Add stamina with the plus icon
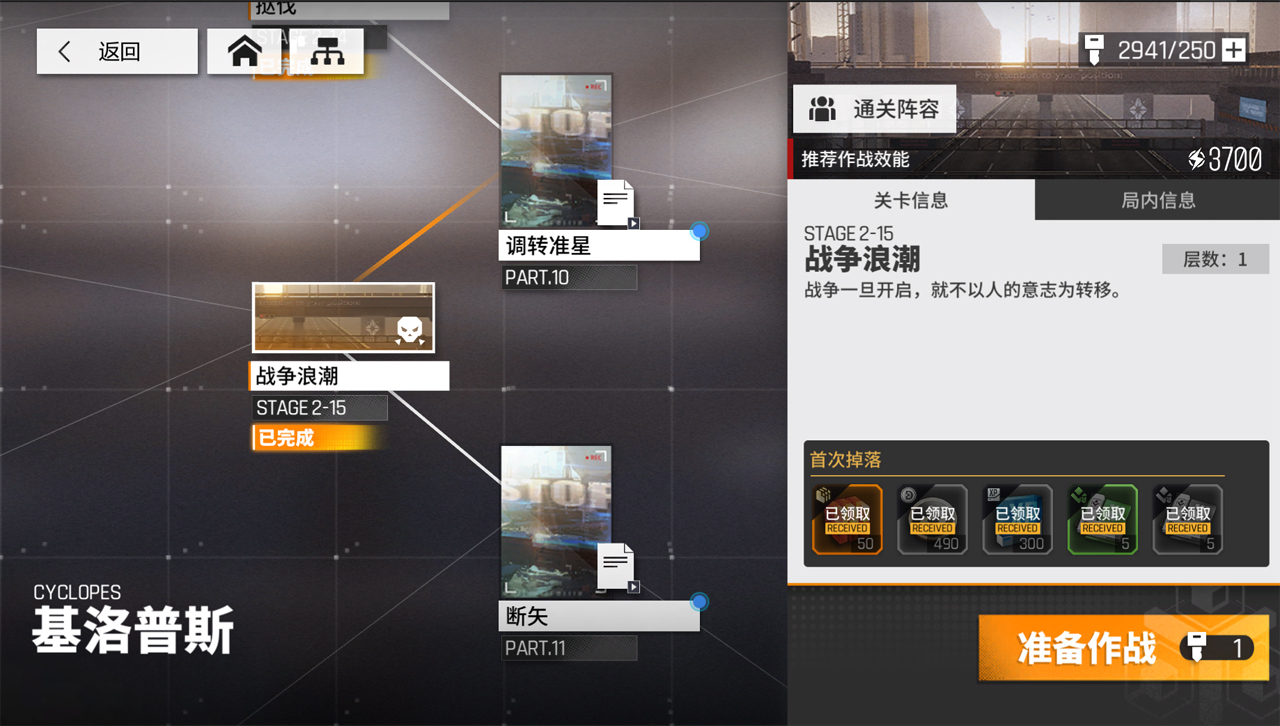 tap(1234, 49)
